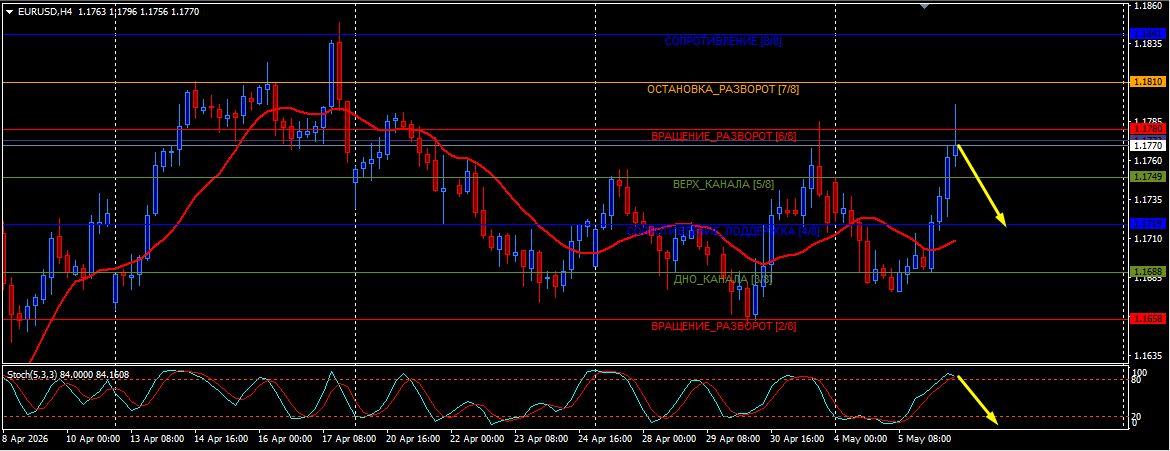
Task: Click the white 1.1770 current price tag
Action: pos(1148,146)
